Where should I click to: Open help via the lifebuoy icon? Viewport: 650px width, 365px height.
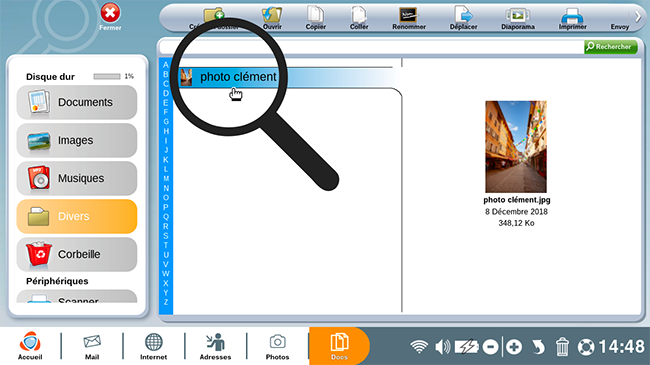click(586, 347)
